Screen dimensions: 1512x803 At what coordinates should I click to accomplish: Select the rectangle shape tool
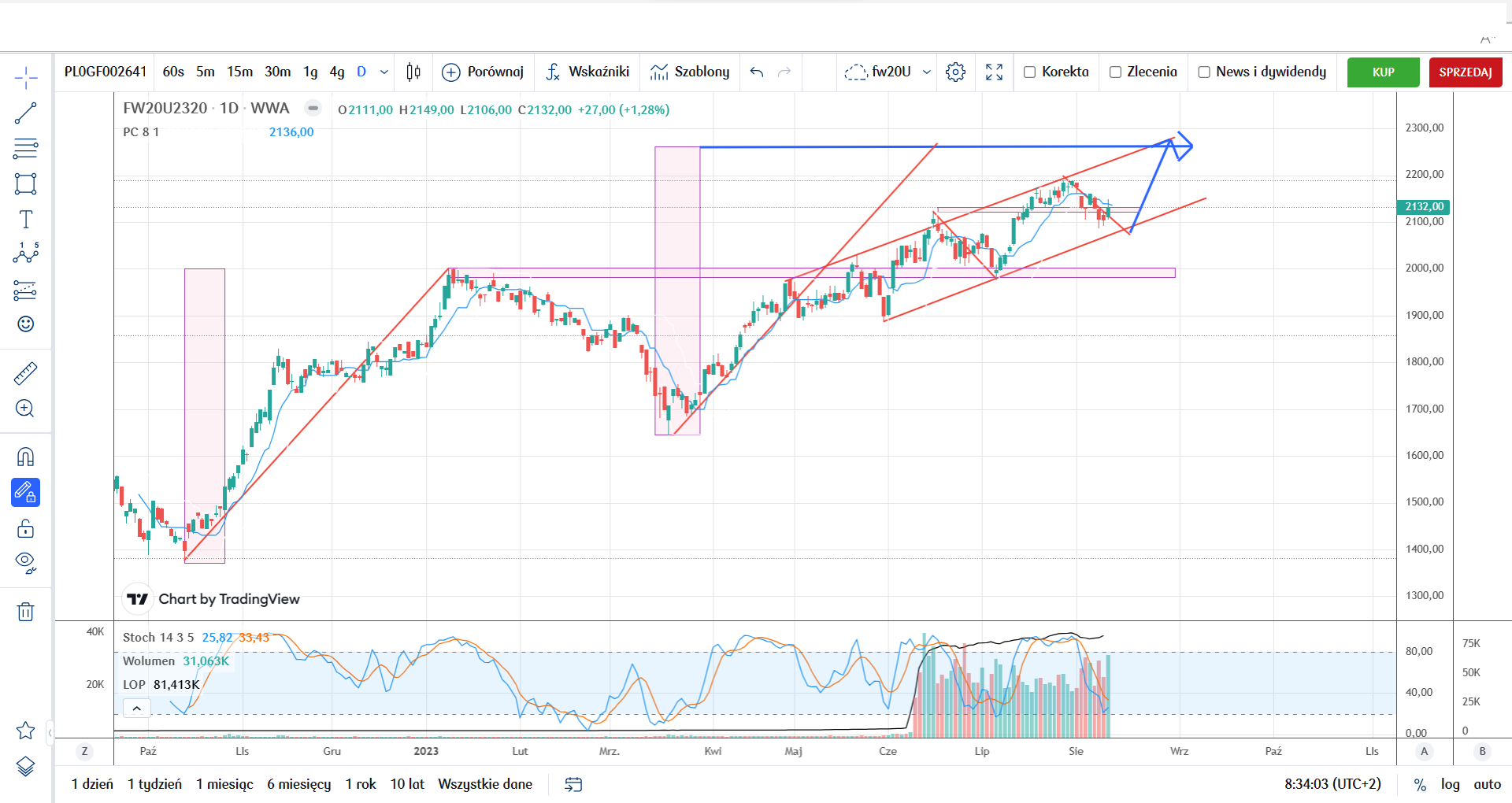click(26, 183)
